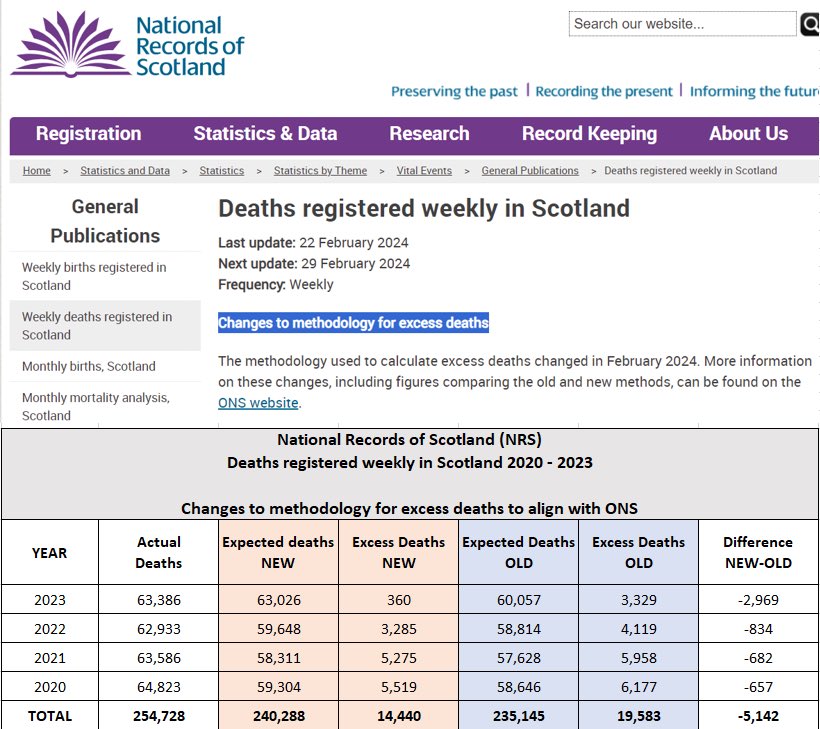Navigate to the Statistics breadcrumb

tap(221, 171)
